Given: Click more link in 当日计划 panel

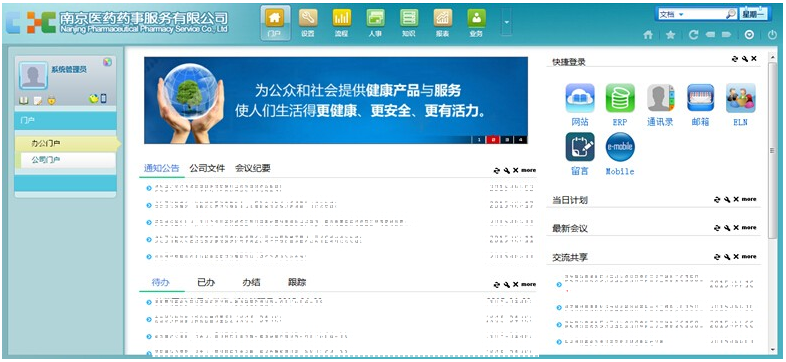Looking at the screenshot, I should click(749, 199).
